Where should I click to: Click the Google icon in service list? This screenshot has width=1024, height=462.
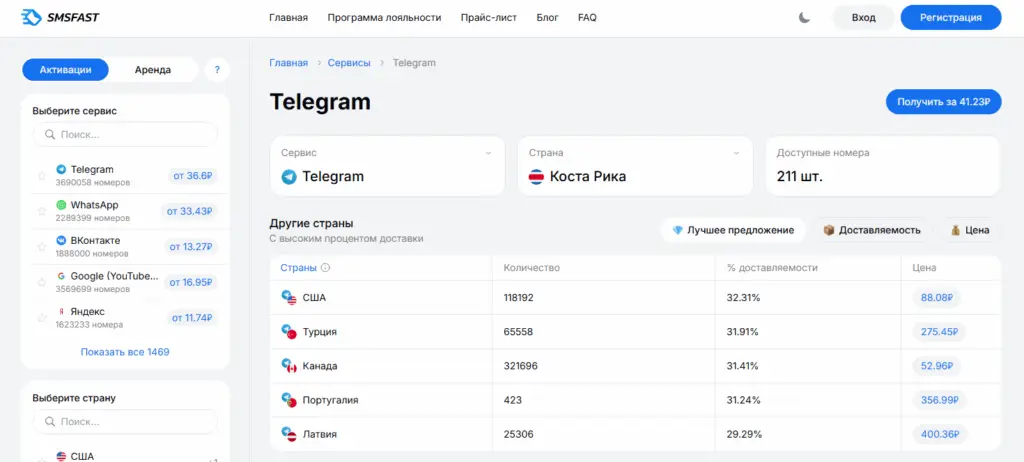tap(61, 276)
